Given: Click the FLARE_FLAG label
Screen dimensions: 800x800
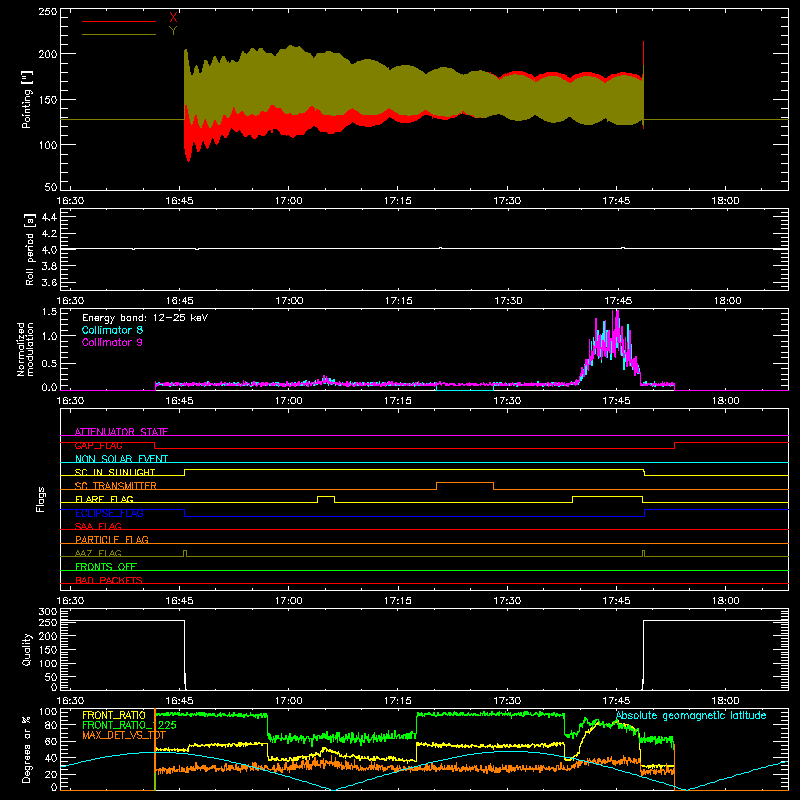Looking at the screenshot, I should coord(104,499).
